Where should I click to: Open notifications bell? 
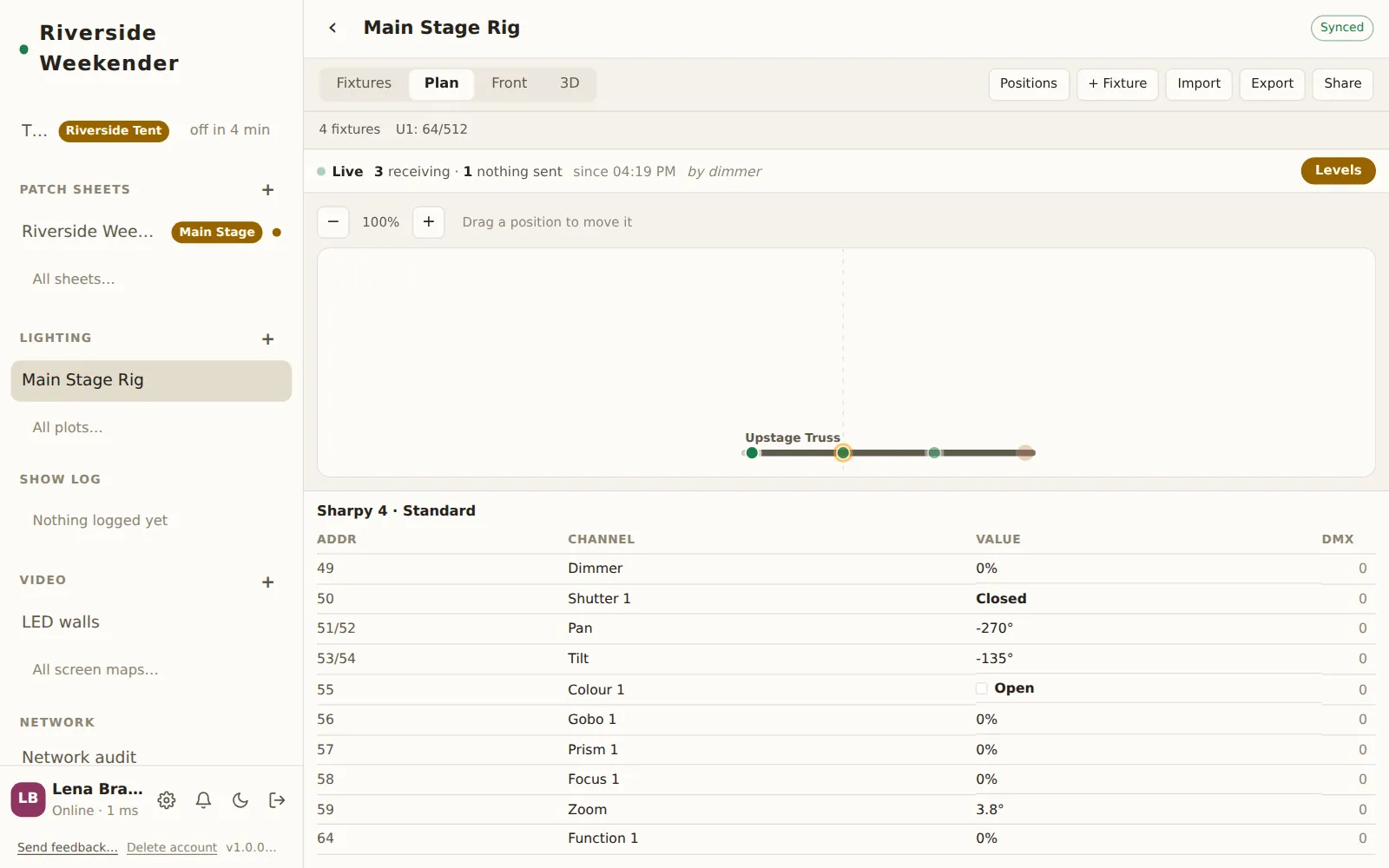(203, 800)
